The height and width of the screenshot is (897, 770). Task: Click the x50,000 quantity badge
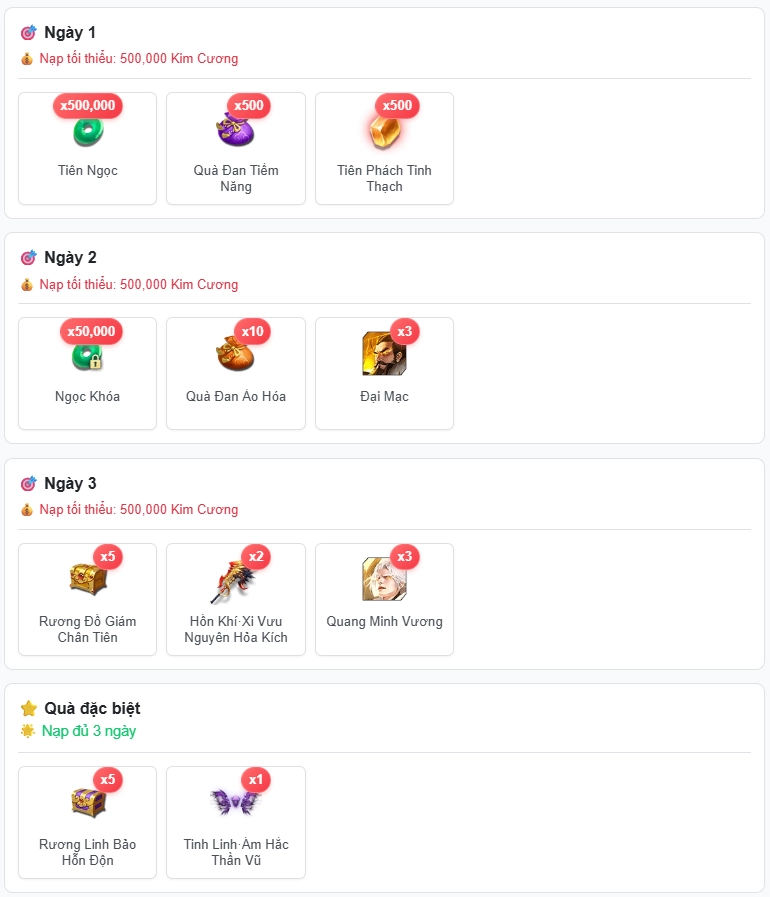(91, 331)
